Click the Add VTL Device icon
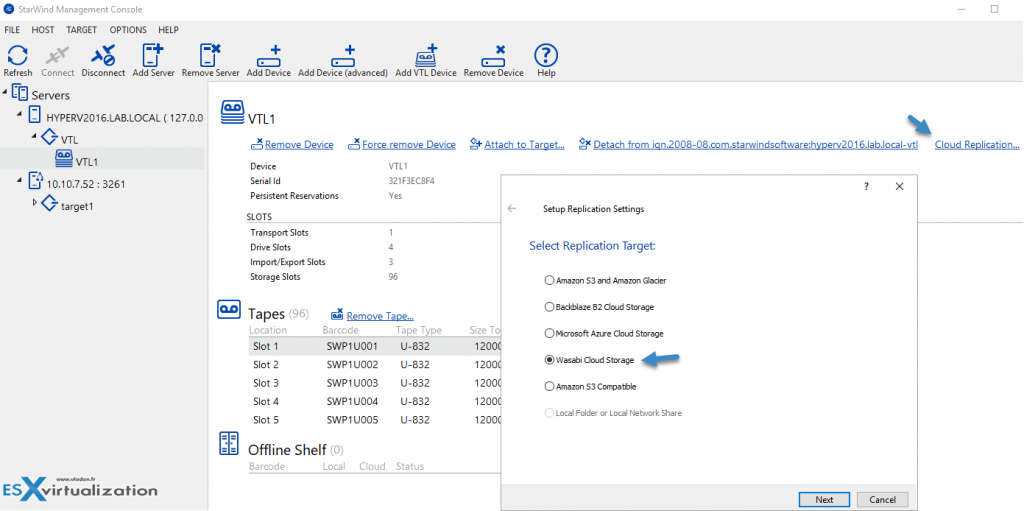1024x511 pixels. [425, 56]
